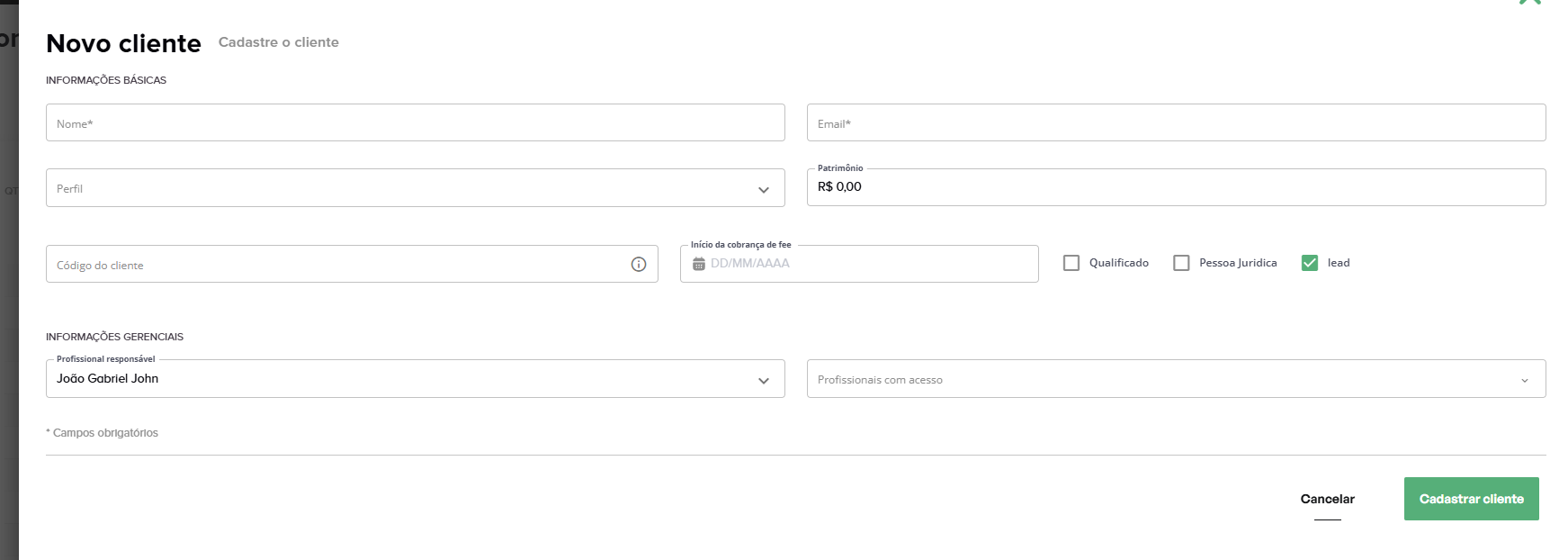Uncheck the lead checkbox
This screenshot has width=1568, height=560.
tap(1310, 263)
